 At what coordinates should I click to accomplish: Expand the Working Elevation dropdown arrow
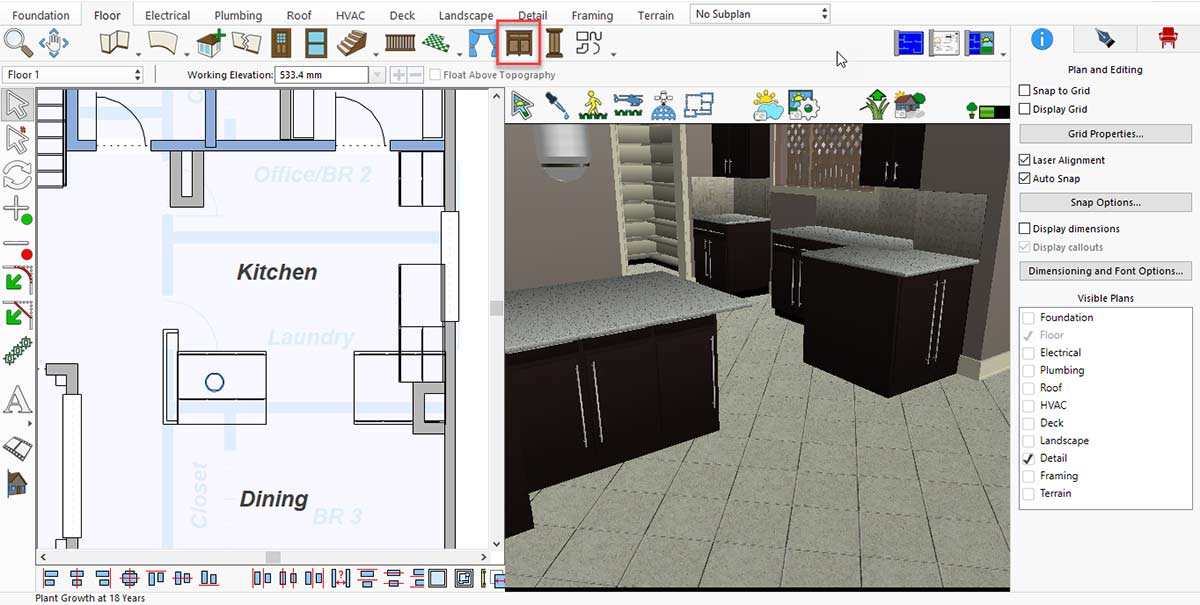(x=377, y=75)
